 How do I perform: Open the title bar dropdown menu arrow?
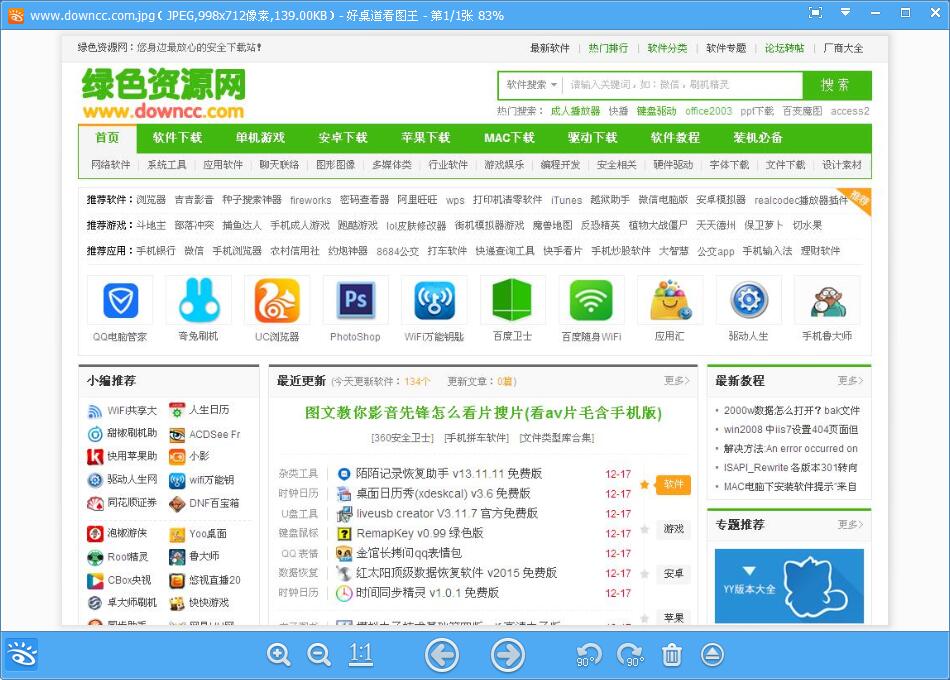click(x=845, y=14)
